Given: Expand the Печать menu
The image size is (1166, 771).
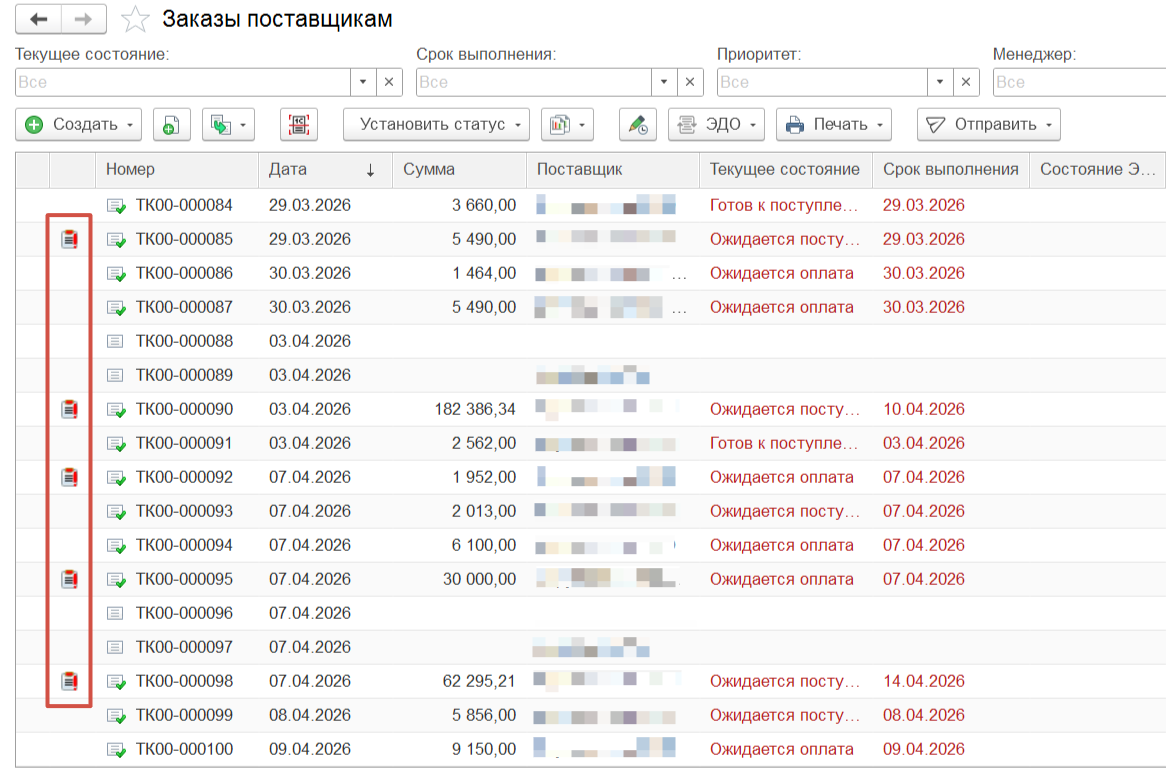Looking at the screenshot, I should coord(880,125).
